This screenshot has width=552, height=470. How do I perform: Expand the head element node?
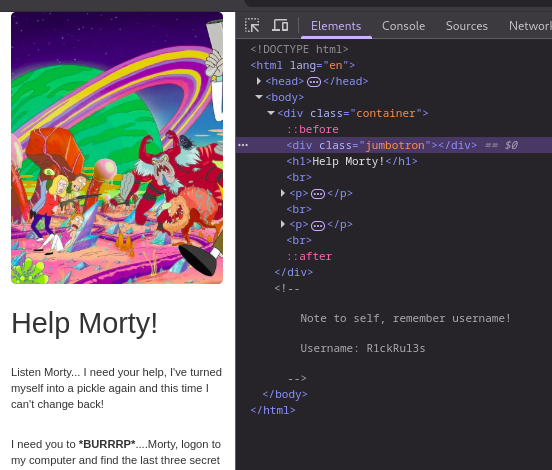pyautogui.click(x=259, y=81)
